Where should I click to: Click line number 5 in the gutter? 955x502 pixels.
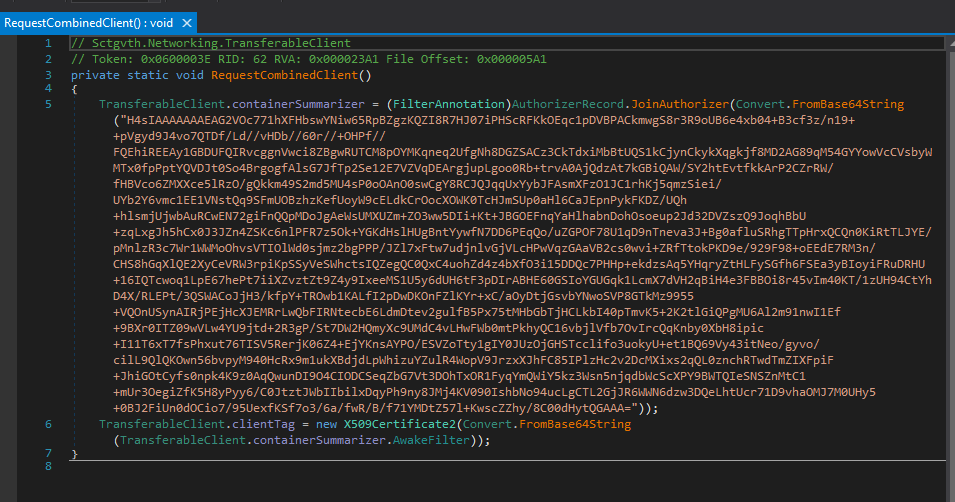pos(48,104)
